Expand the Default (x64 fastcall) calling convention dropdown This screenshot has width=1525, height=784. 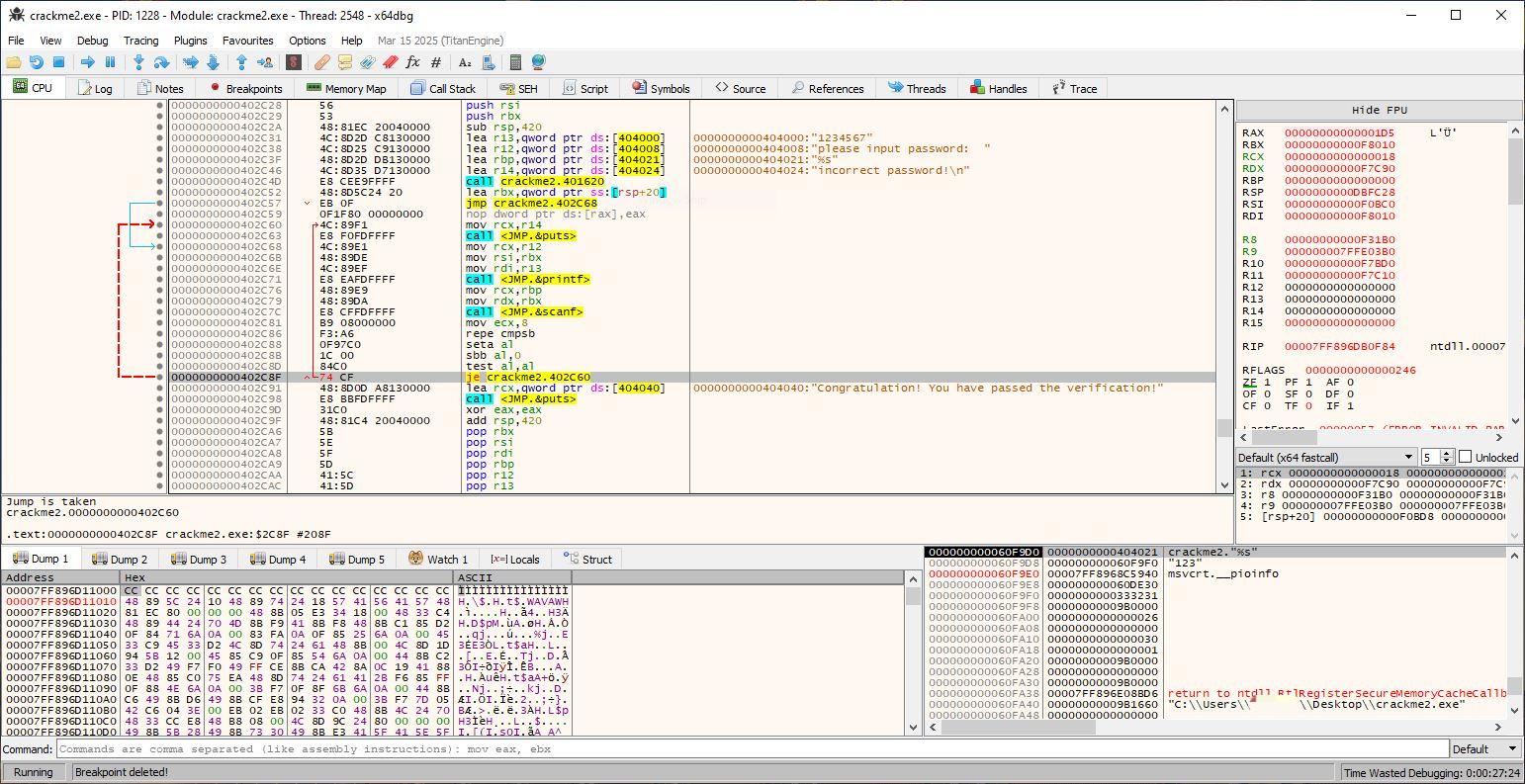click(1325, 457)
